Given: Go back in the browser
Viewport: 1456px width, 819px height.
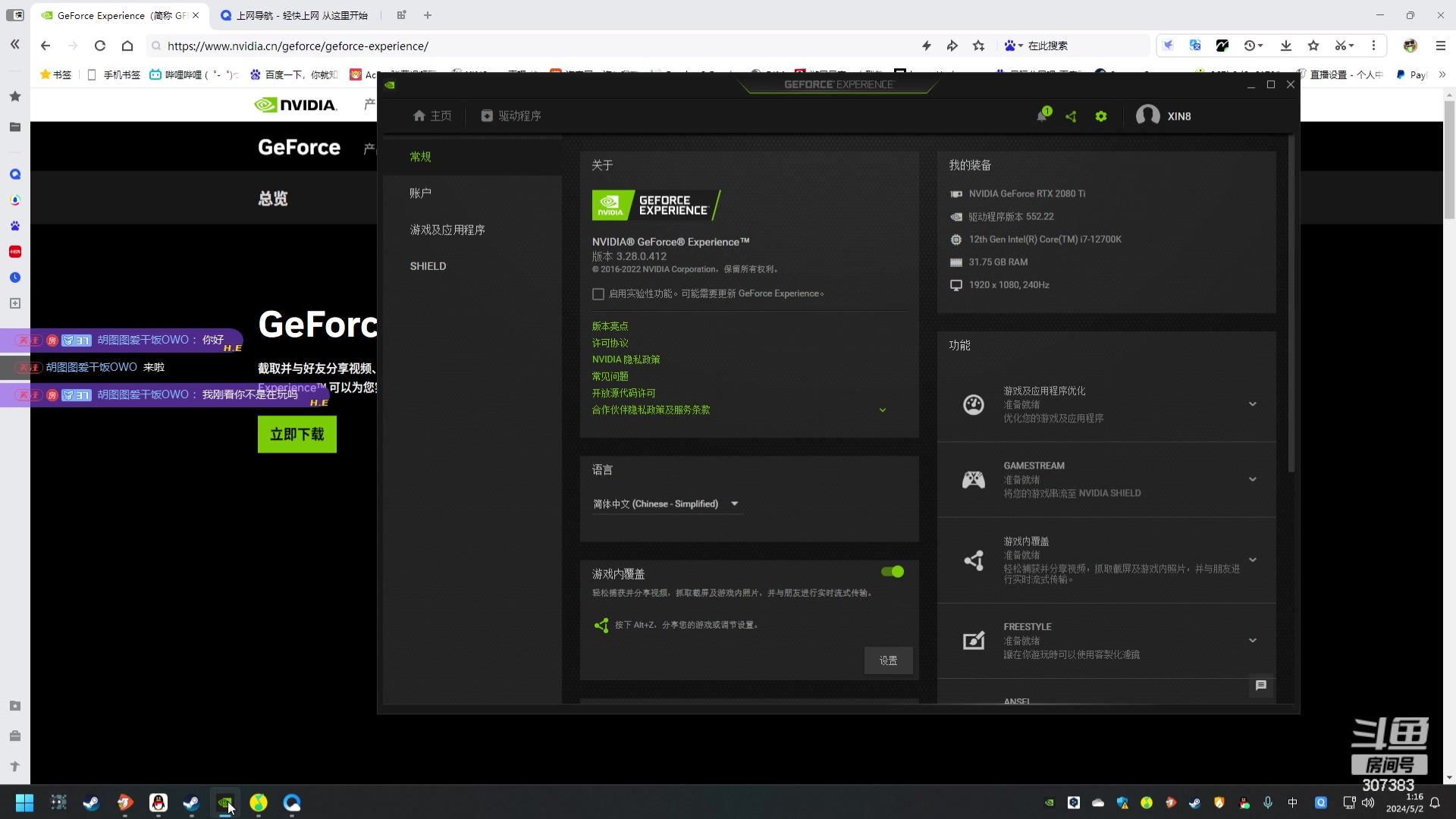Looking at the screenshot, I should (45, 46).
